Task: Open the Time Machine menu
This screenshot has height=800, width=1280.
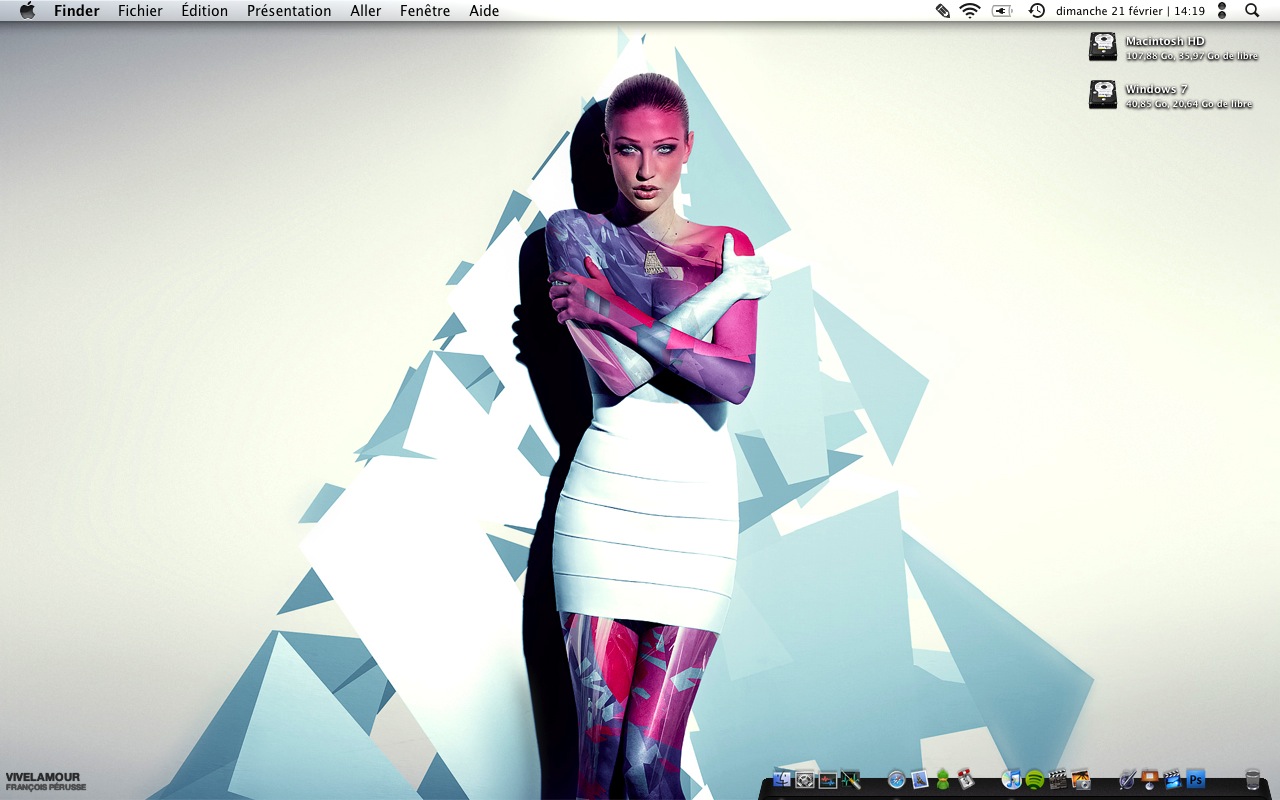Action: [1037, 11]
